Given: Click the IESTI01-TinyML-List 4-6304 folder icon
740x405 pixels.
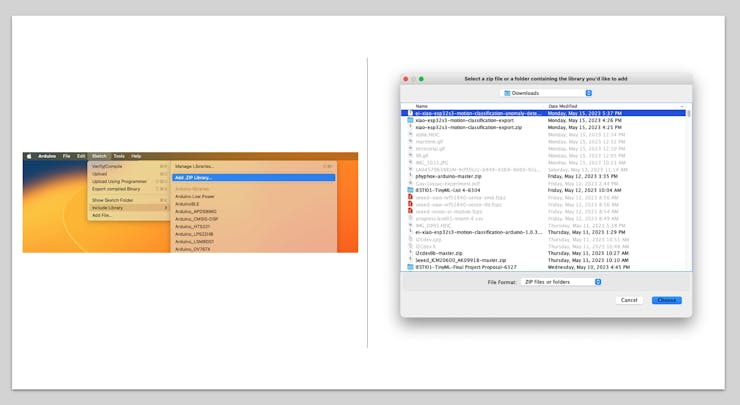Looking at the screenshot, I should click(410, 189).
